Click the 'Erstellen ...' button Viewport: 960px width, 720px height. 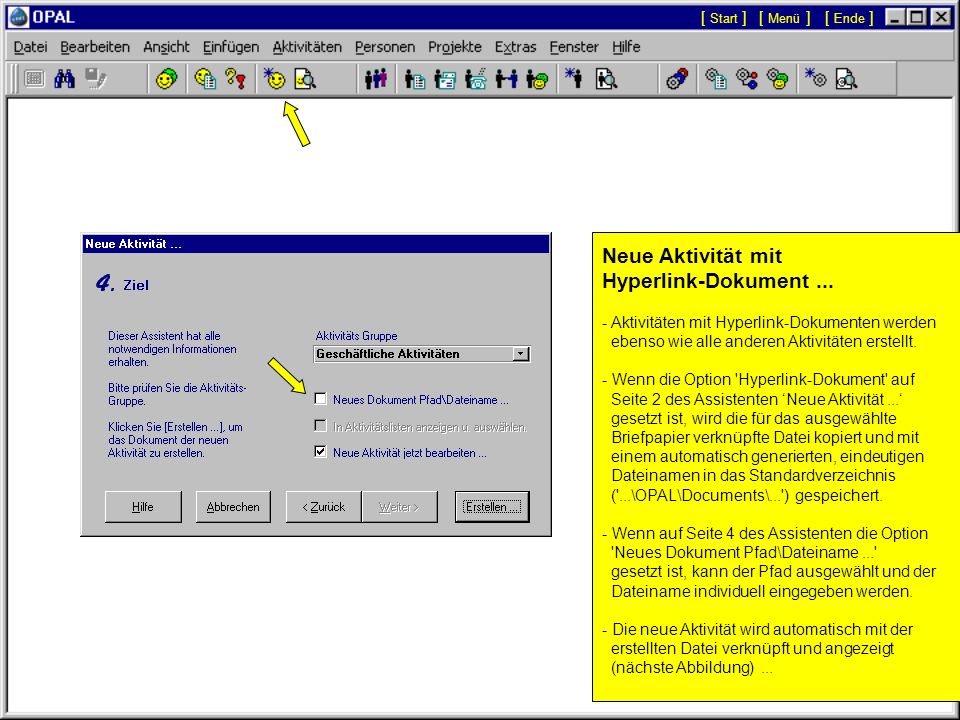point(492,507)
